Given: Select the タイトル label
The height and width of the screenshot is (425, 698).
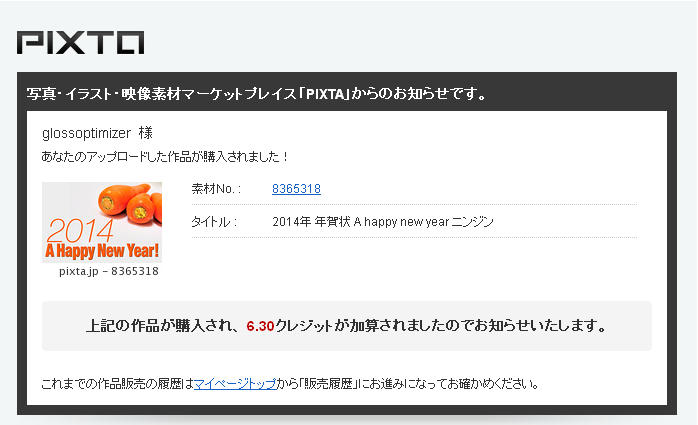Looking at the screenshot, I should (214, 222).
